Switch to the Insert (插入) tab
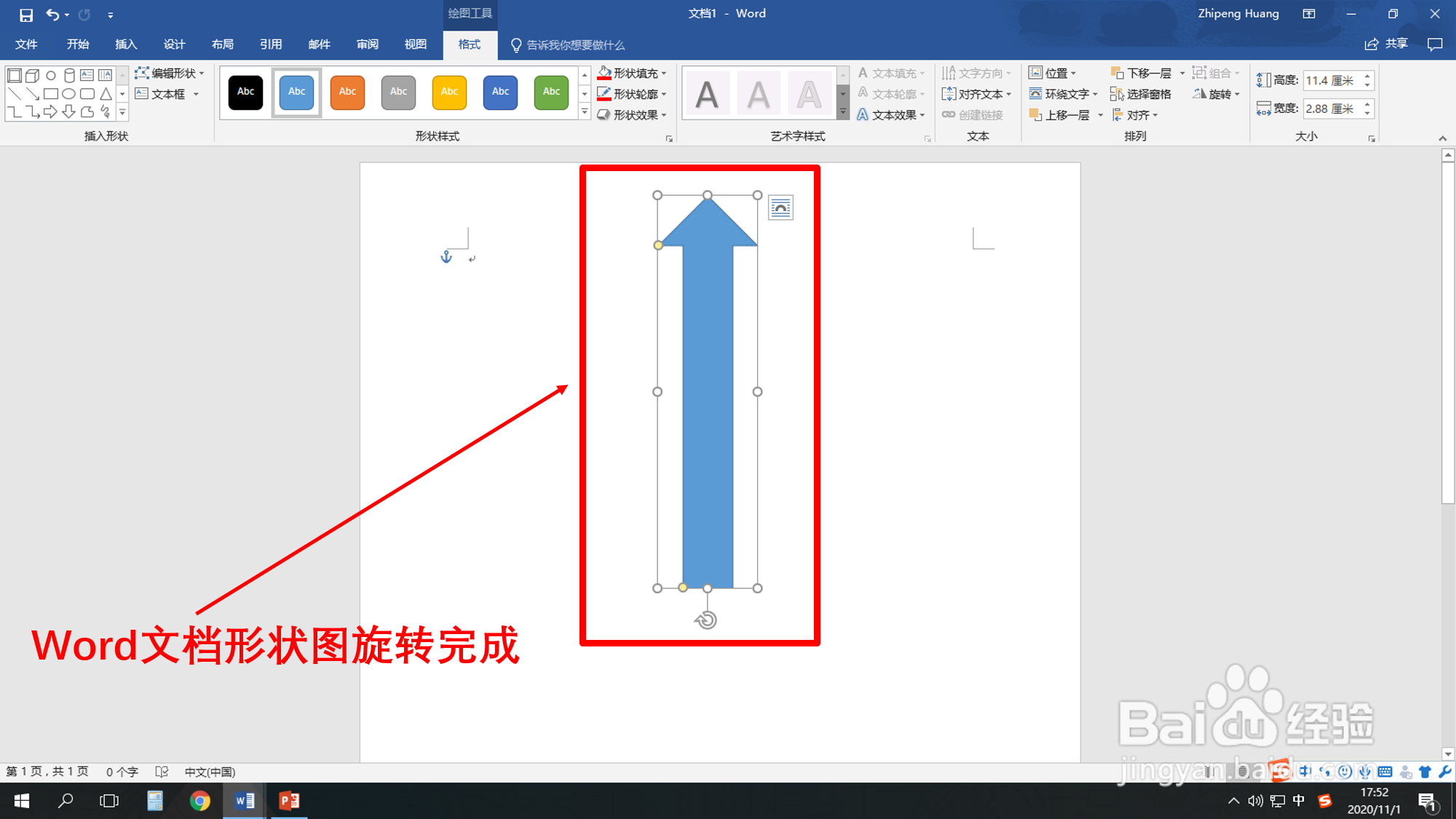1456x819 pixels. (x=126, y=44)
